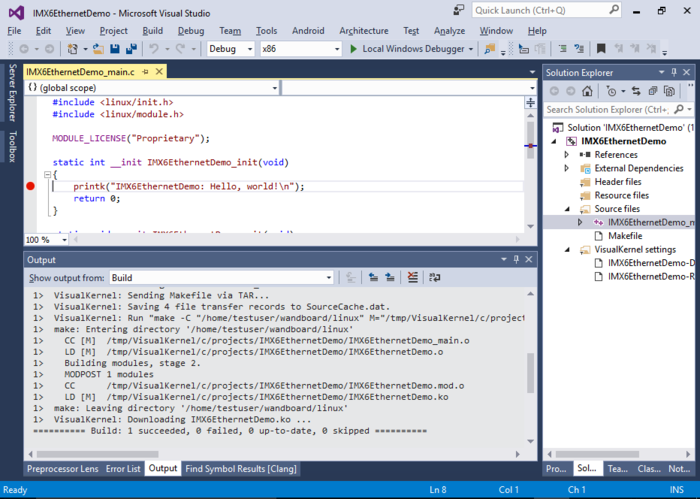Open the Analyze menu
The height and width of the screenshot is (499, 700).
(449, 31)
